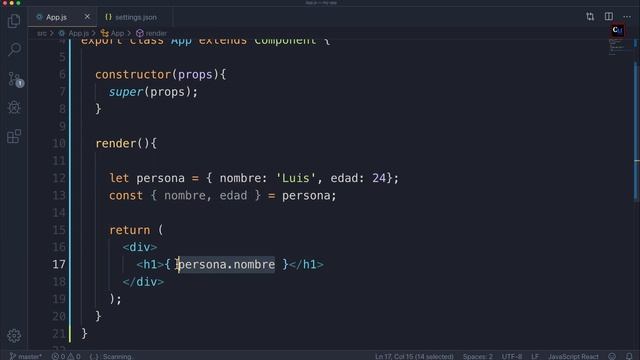Click the master branch in status bar
640x360 pixels.
coord(26,356)
